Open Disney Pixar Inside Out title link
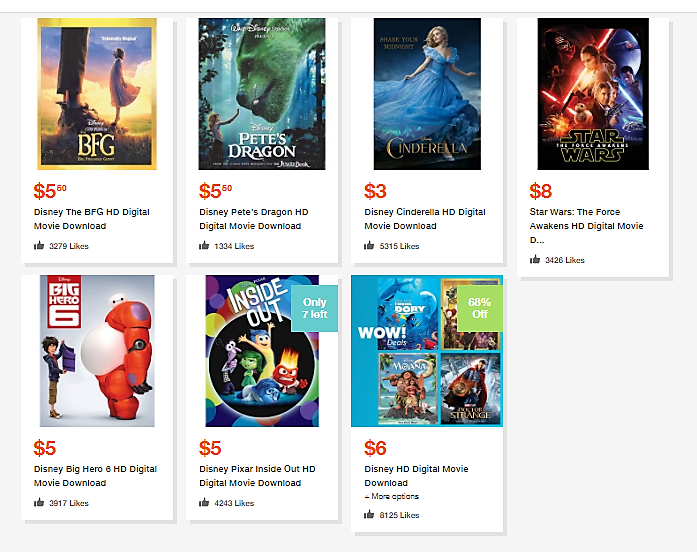The width and height of the screenshot is (697, 552). point(257,476)
